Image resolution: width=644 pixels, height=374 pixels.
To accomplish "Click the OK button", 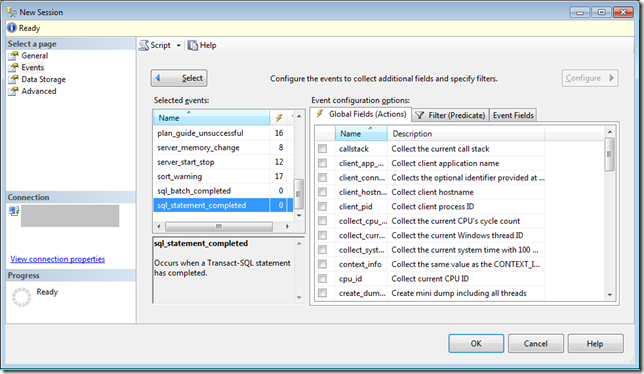I will [476, 343].
